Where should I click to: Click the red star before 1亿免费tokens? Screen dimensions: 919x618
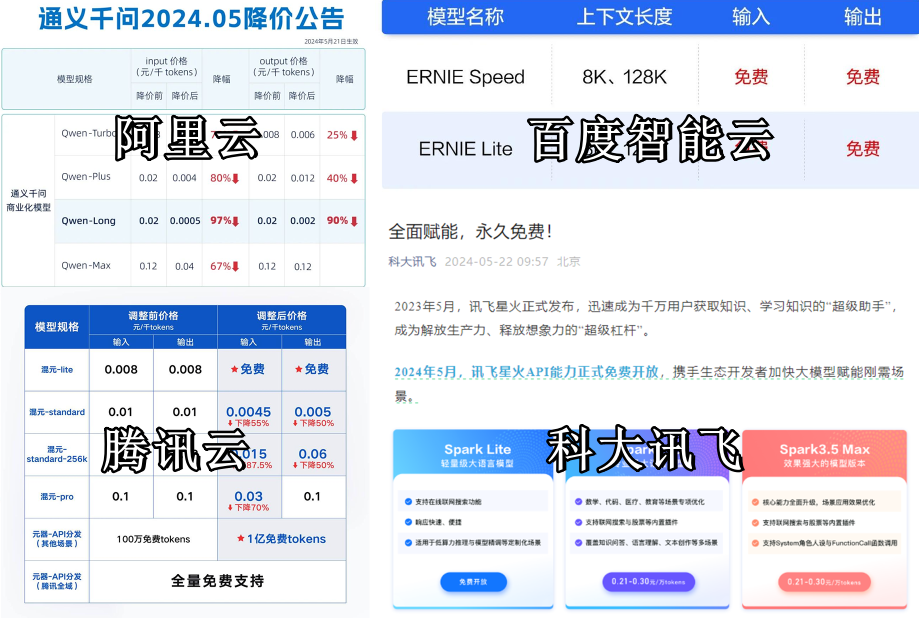(x=241, y=539)
